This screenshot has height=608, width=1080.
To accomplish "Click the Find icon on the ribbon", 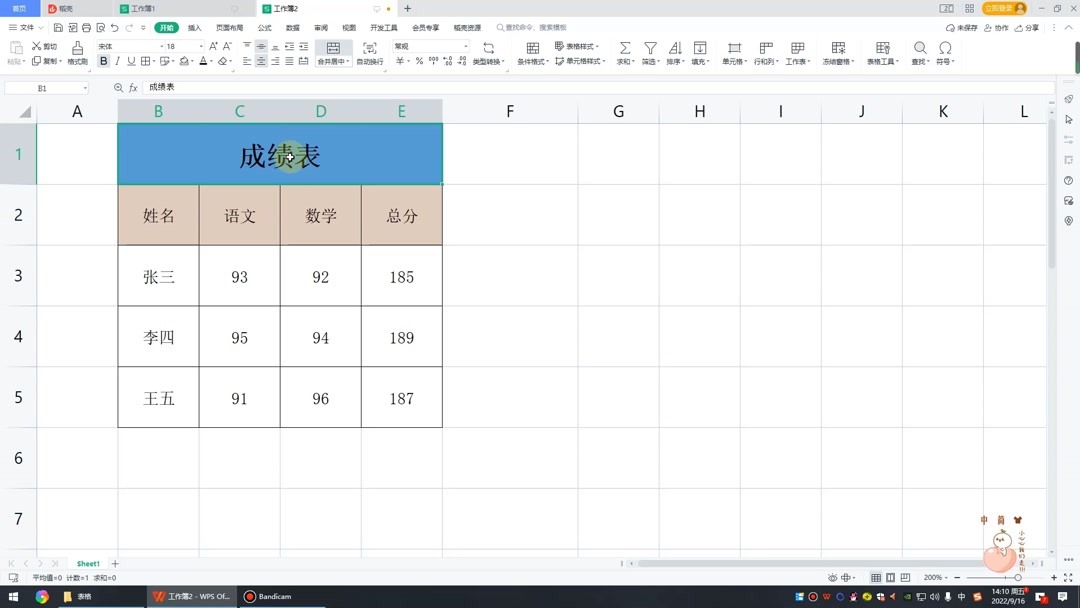I will click(x=920, y=50).
